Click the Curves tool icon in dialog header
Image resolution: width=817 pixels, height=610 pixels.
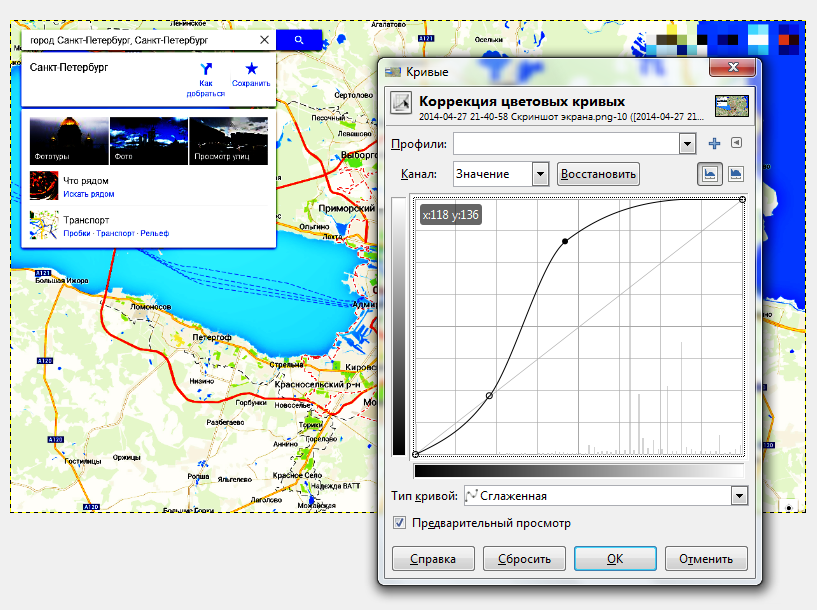point(401,103)
